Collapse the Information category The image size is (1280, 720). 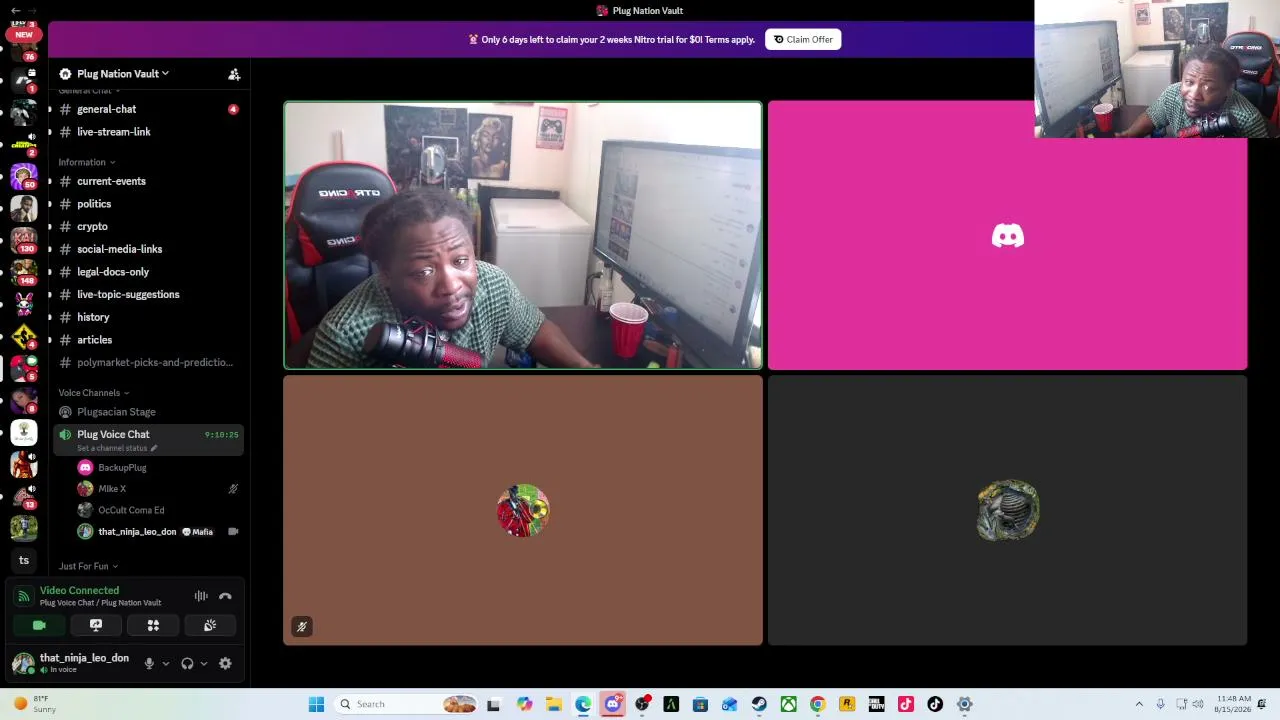click(x=86, y=162)
